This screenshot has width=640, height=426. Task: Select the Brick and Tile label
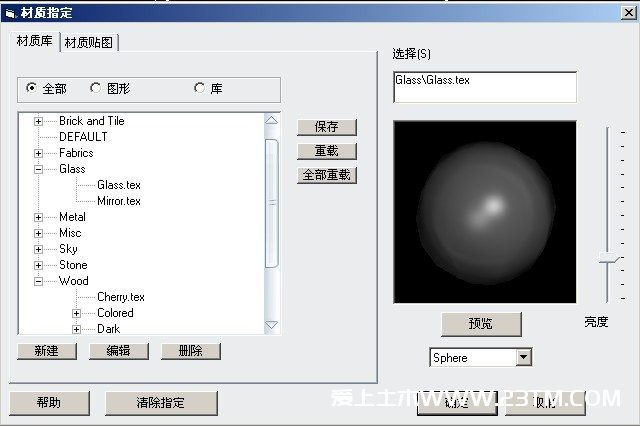(92, 121)
